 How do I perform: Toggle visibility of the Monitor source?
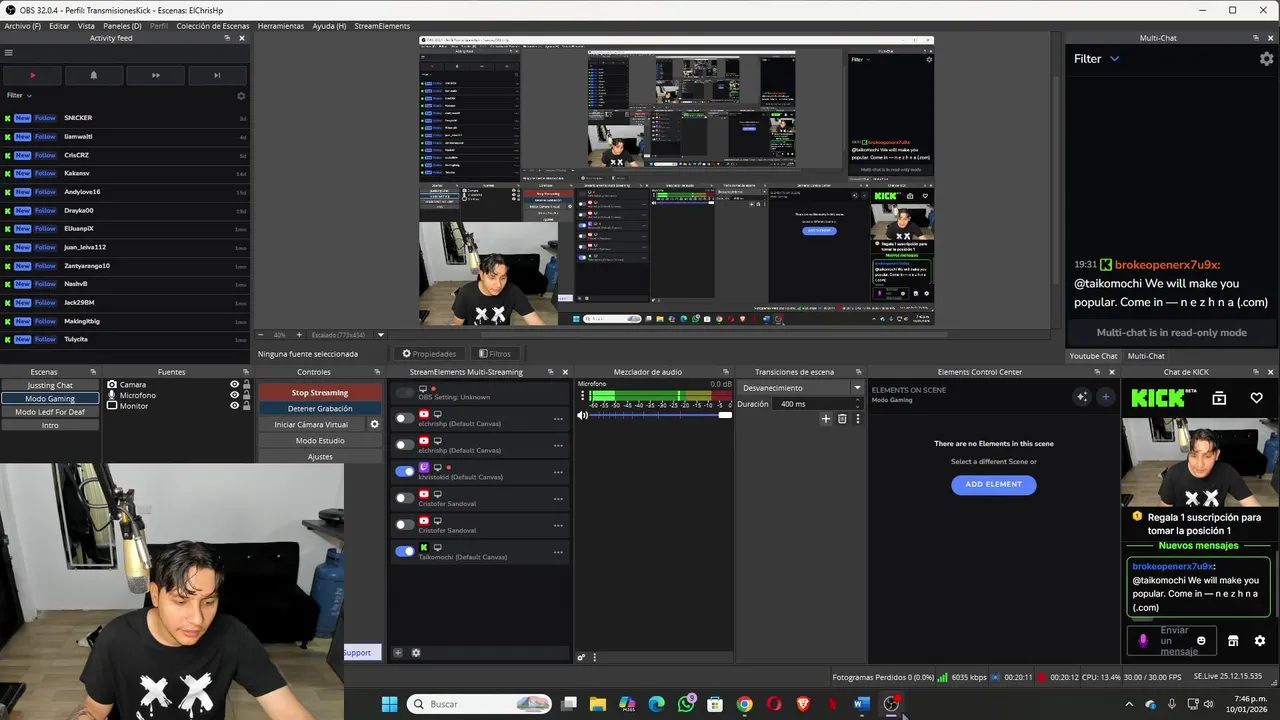[x=235, y=405]
